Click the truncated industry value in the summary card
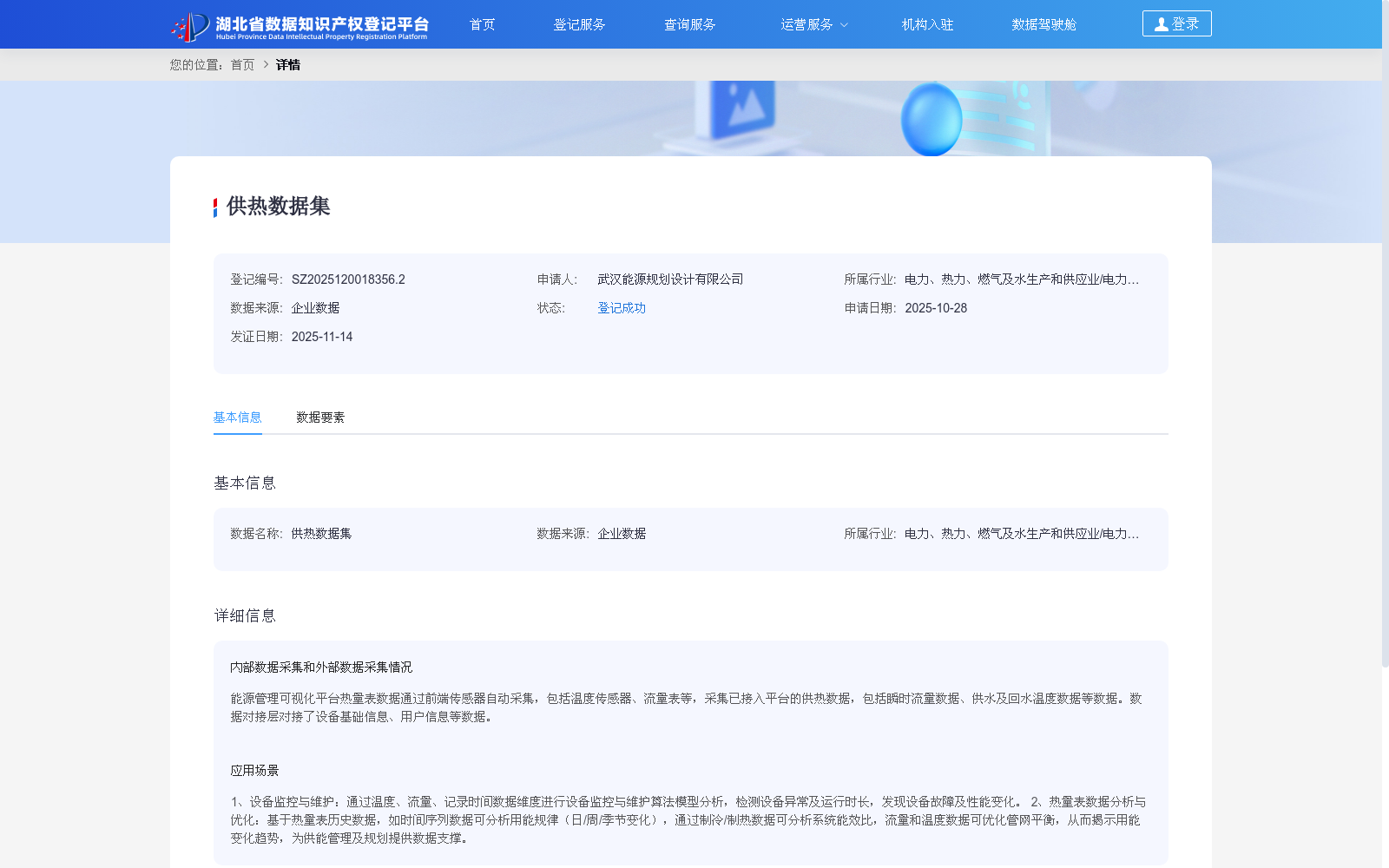This screenshot has width=1389, height=868. pos(1022,279)
